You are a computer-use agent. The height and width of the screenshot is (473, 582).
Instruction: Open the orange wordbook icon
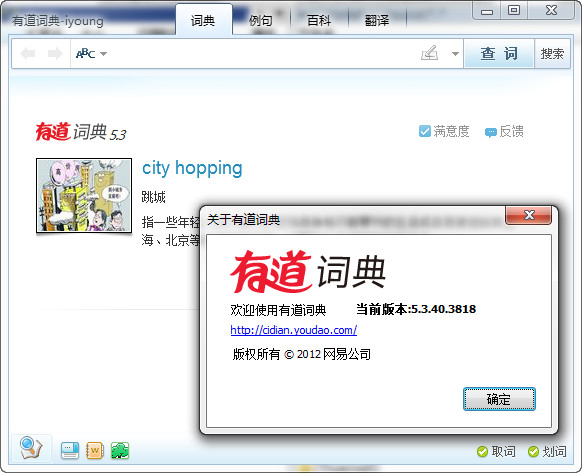[94, 450]
